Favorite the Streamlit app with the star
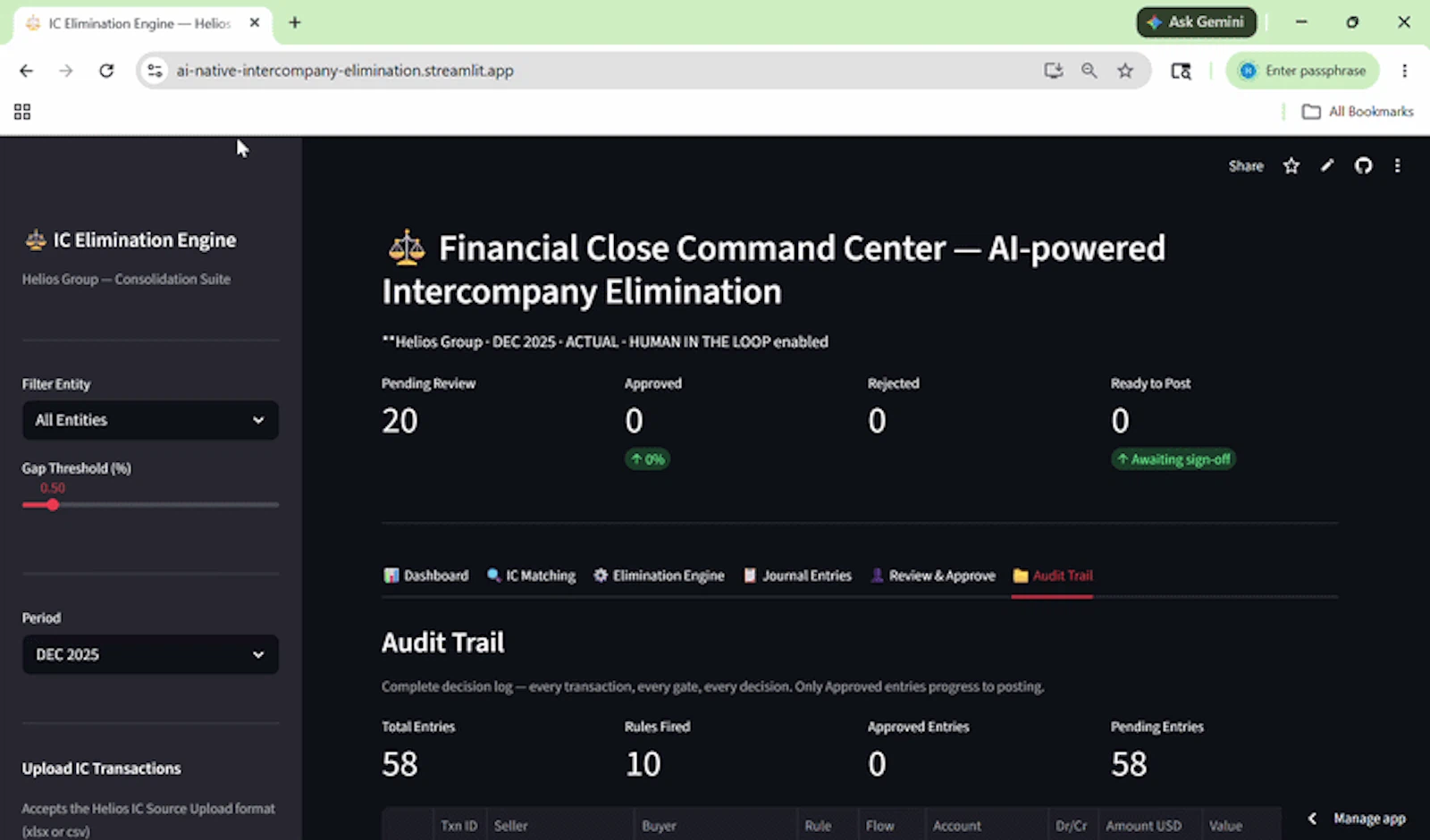This screenshot has width=1430, height=840. pos(1291,166)
